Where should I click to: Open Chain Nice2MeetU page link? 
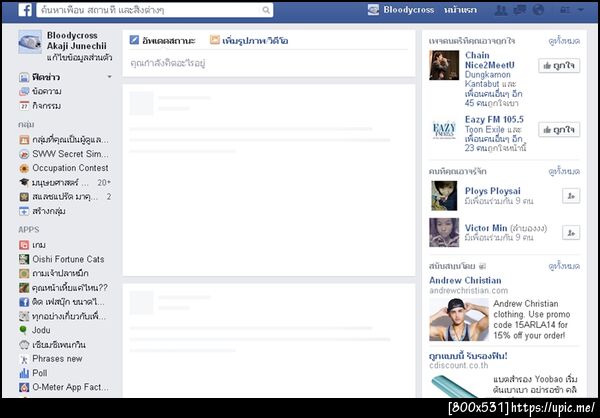tap(489, 60)
